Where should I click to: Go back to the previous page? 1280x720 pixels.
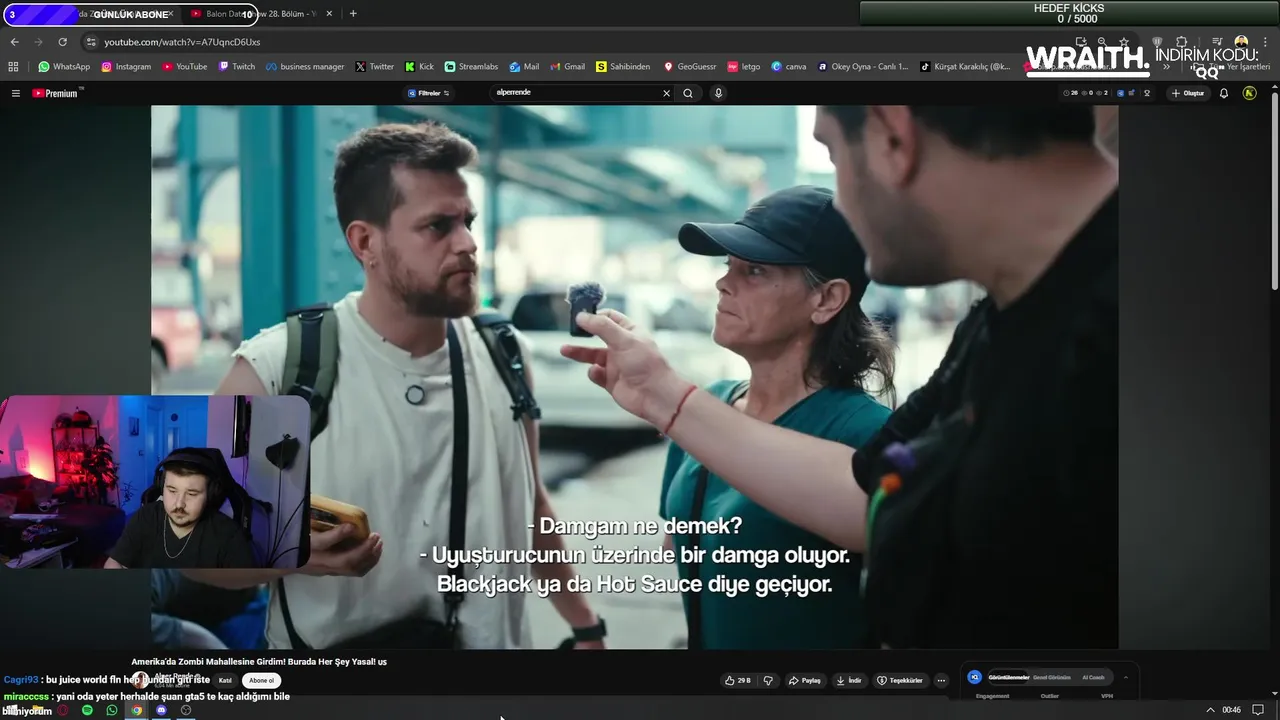[14, 42]
